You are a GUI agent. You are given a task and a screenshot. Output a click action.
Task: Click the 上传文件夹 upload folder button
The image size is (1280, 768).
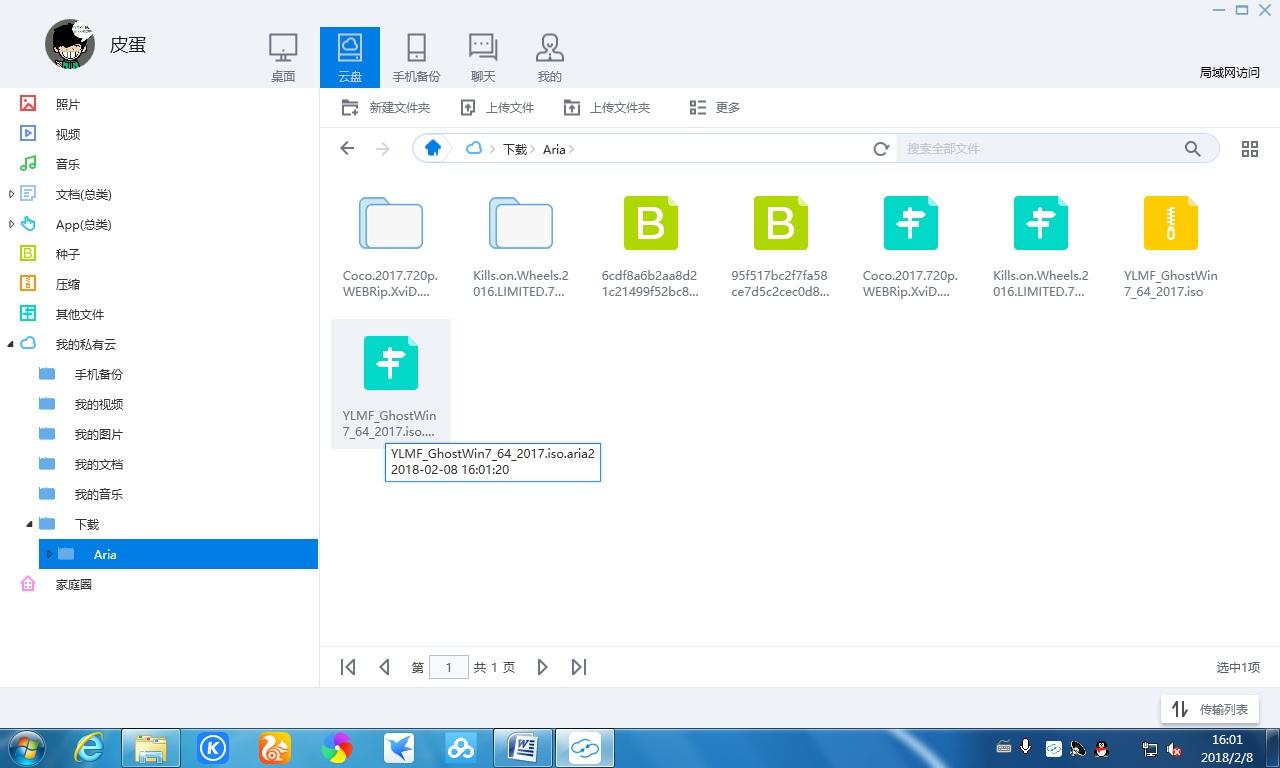[x=607, y=107]
